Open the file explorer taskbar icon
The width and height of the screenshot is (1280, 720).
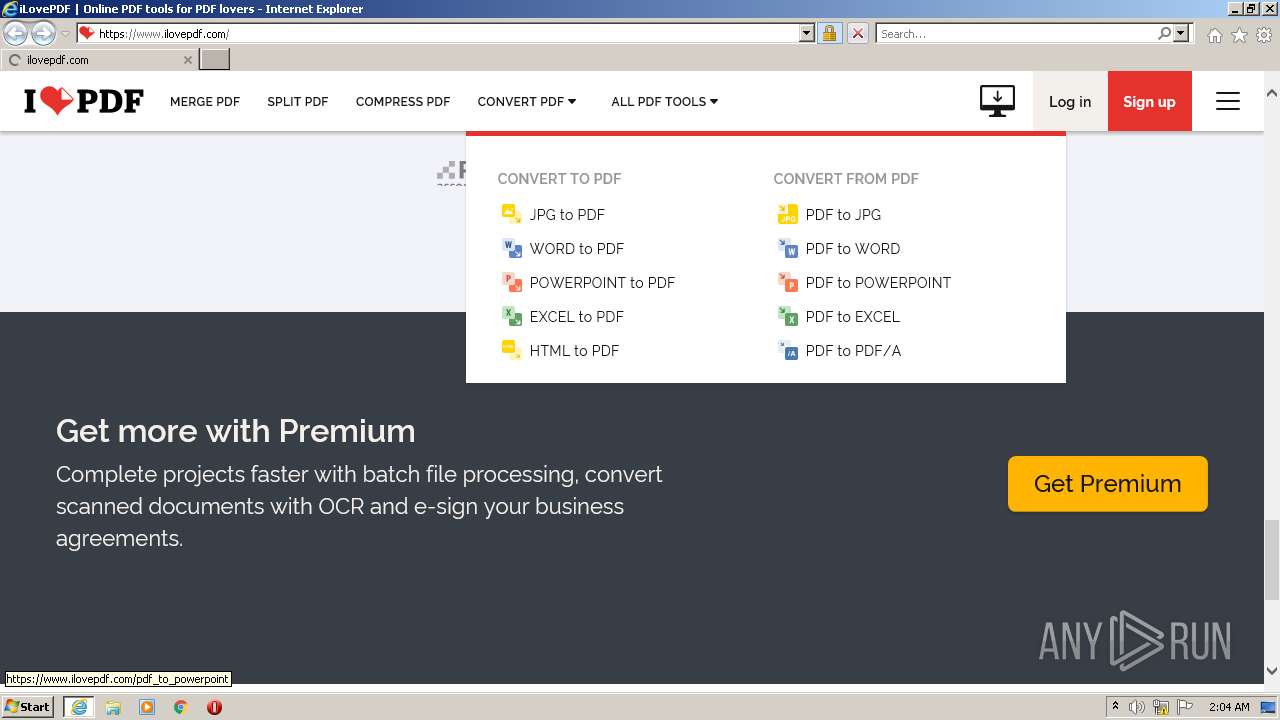click(x=113, y=706)
